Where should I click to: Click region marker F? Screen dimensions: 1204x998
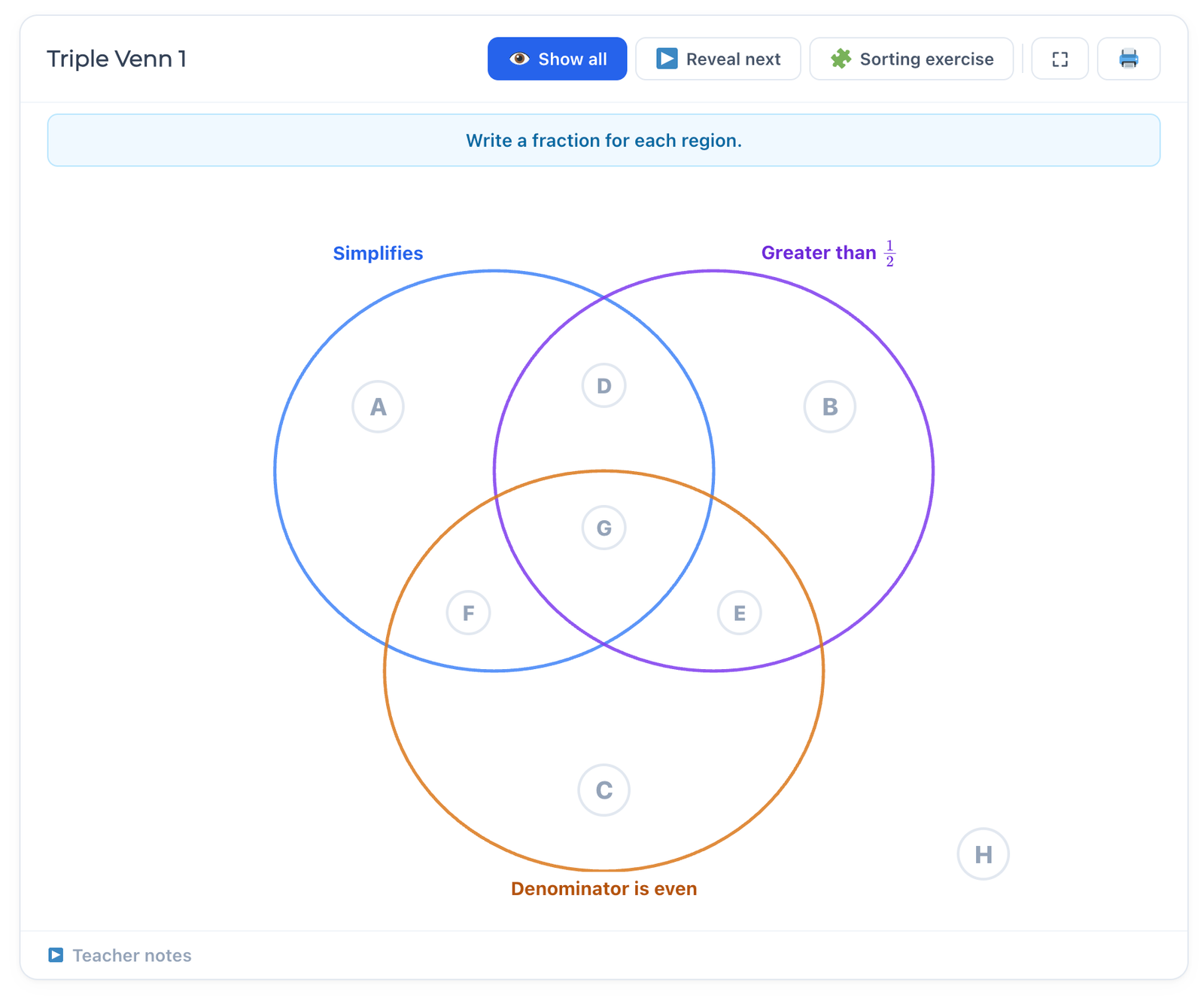tap(468, 613)
